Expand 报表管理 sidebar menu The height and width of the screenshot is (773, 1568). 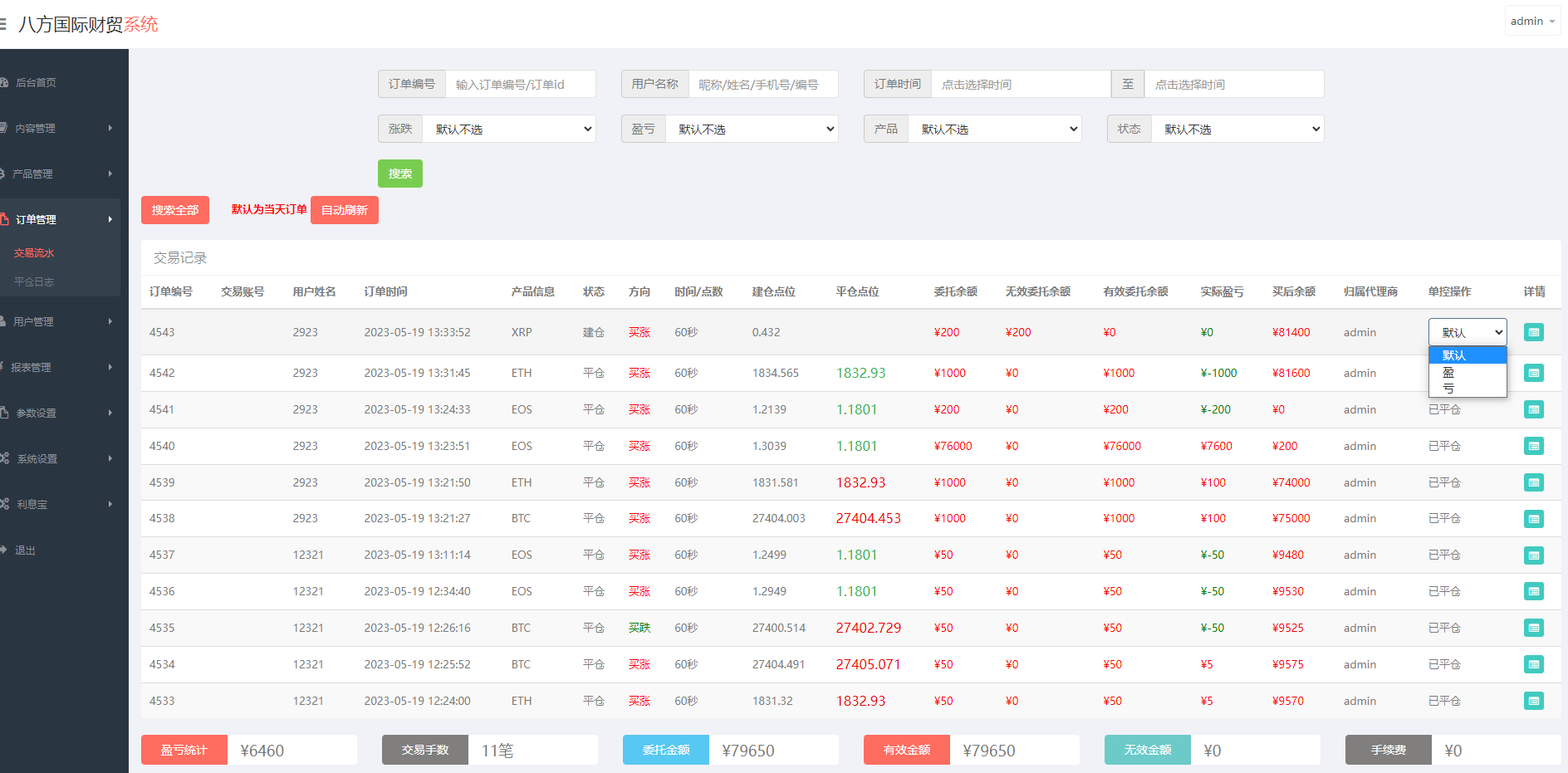point(58,367)
